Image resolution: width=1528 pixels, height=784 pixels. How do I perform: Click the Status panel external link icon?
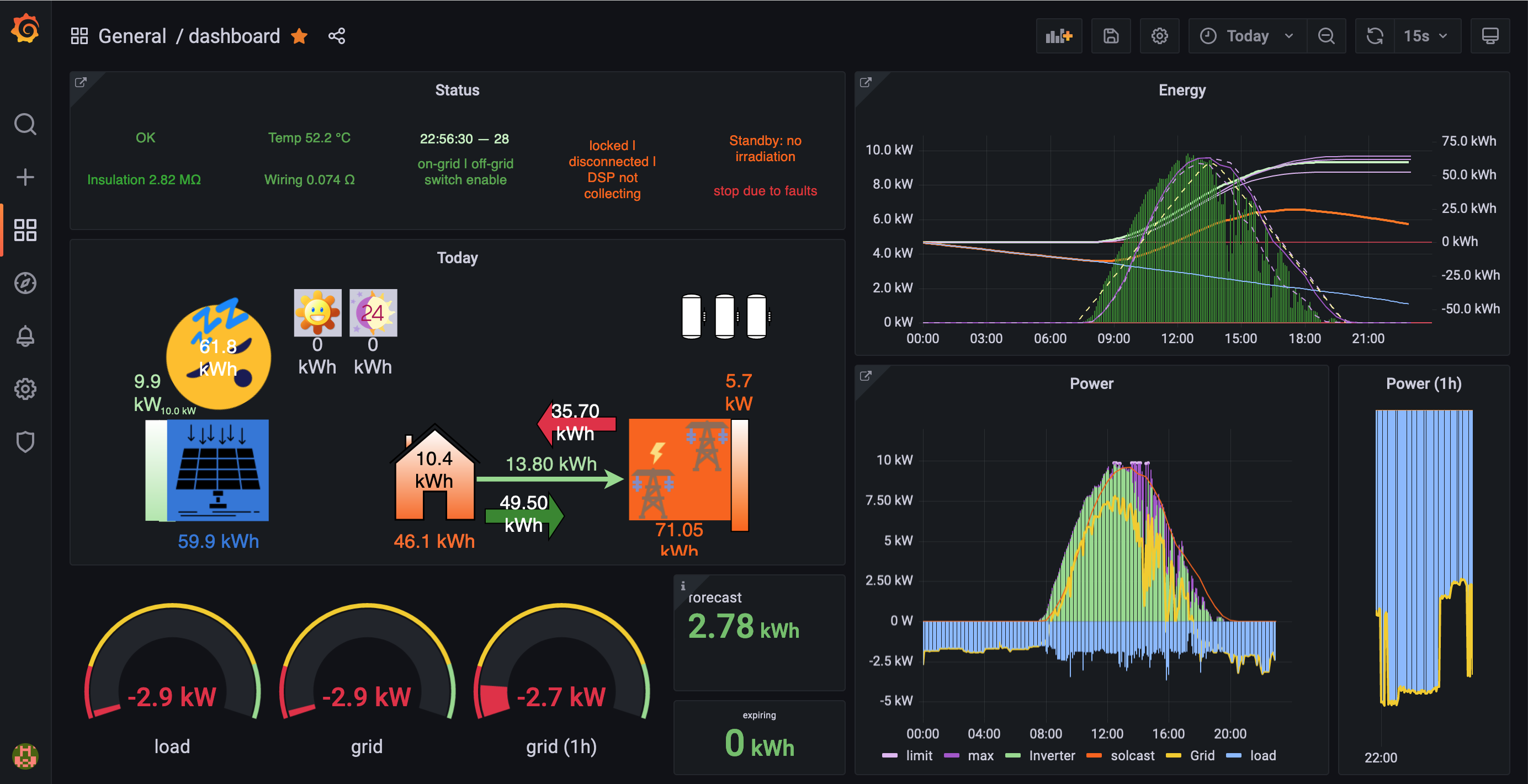point(81,82)
